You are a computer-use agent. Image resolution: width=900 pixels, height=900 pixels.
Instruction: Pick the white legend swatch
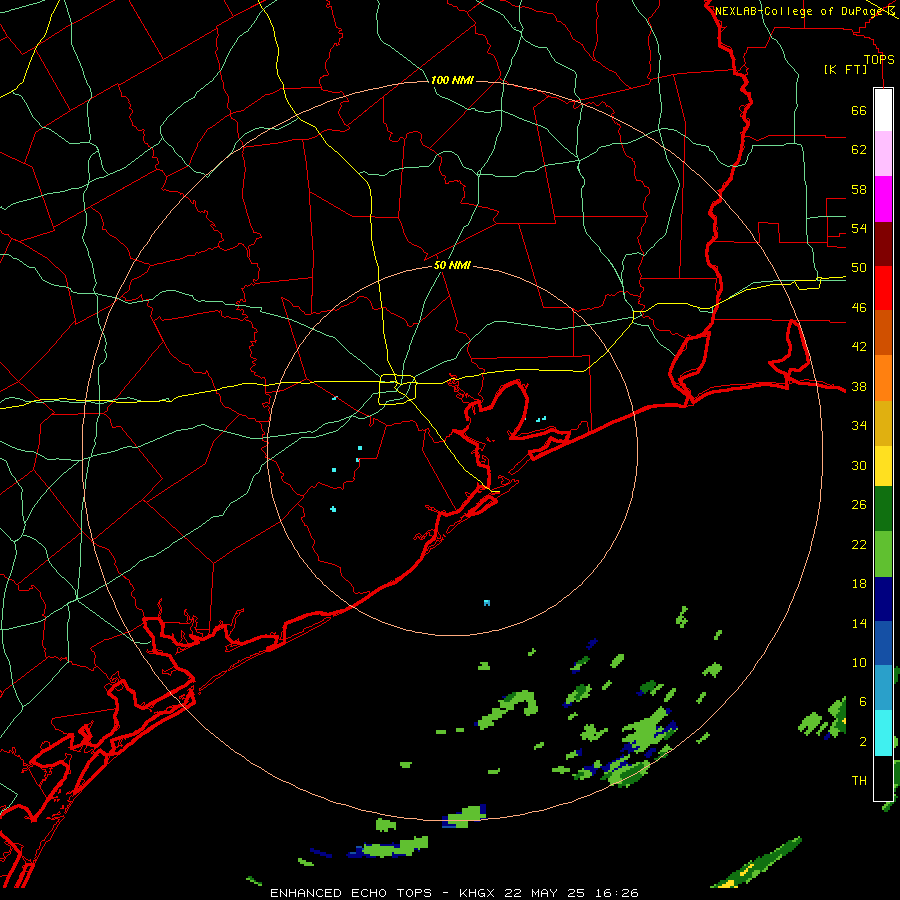[883, 110]
